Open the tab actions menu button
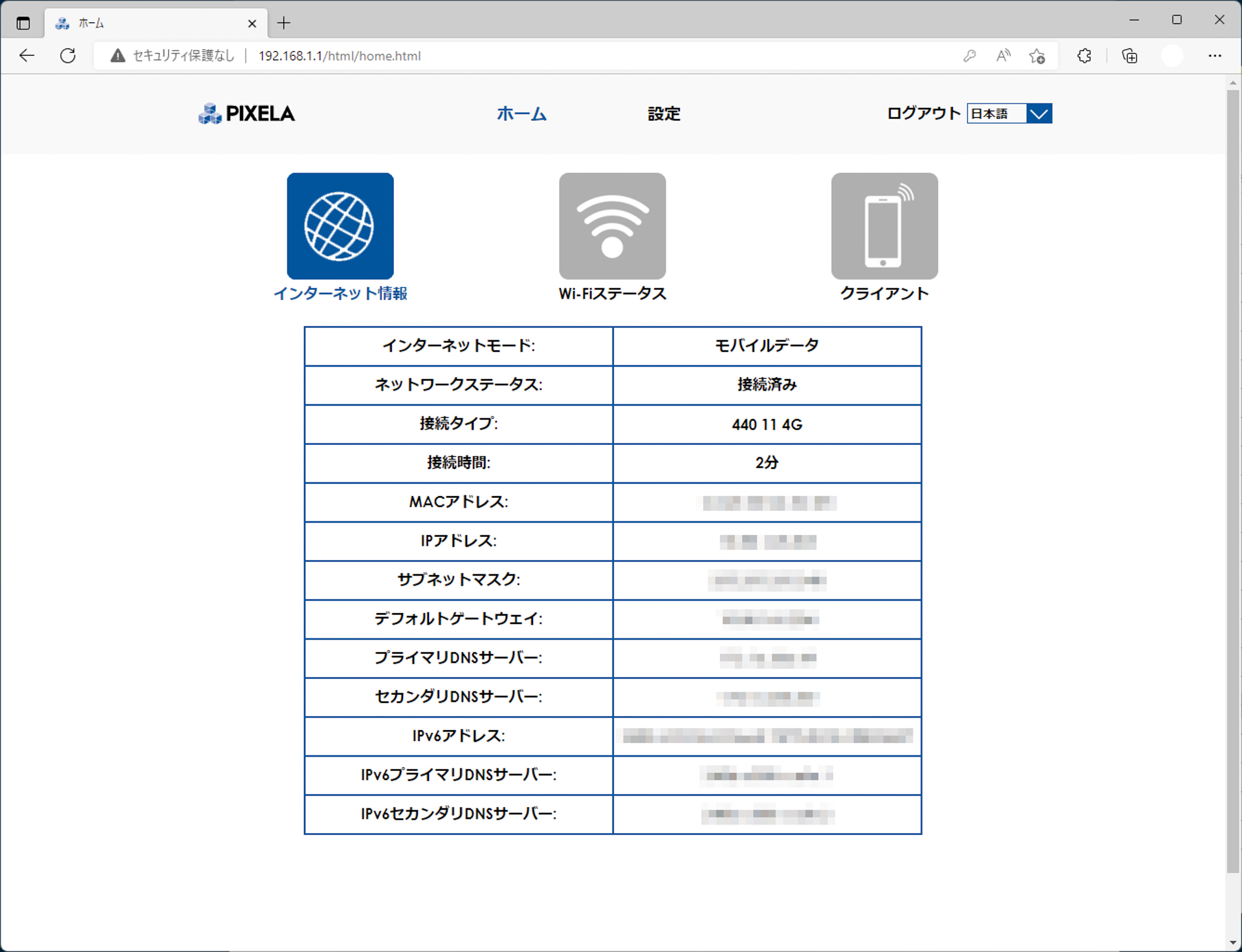1242x952 pixels. 23,23
